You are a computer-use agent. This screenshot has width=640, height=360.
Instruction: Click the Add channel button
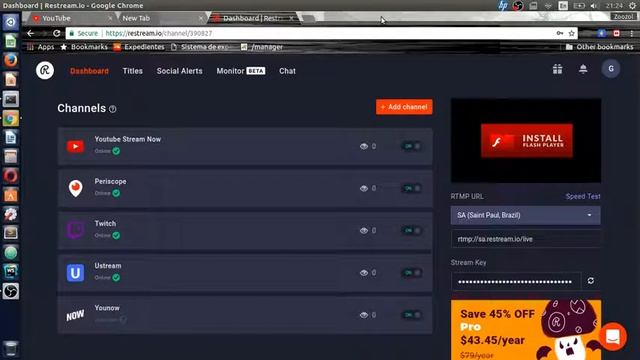click(x=404, y=107)
